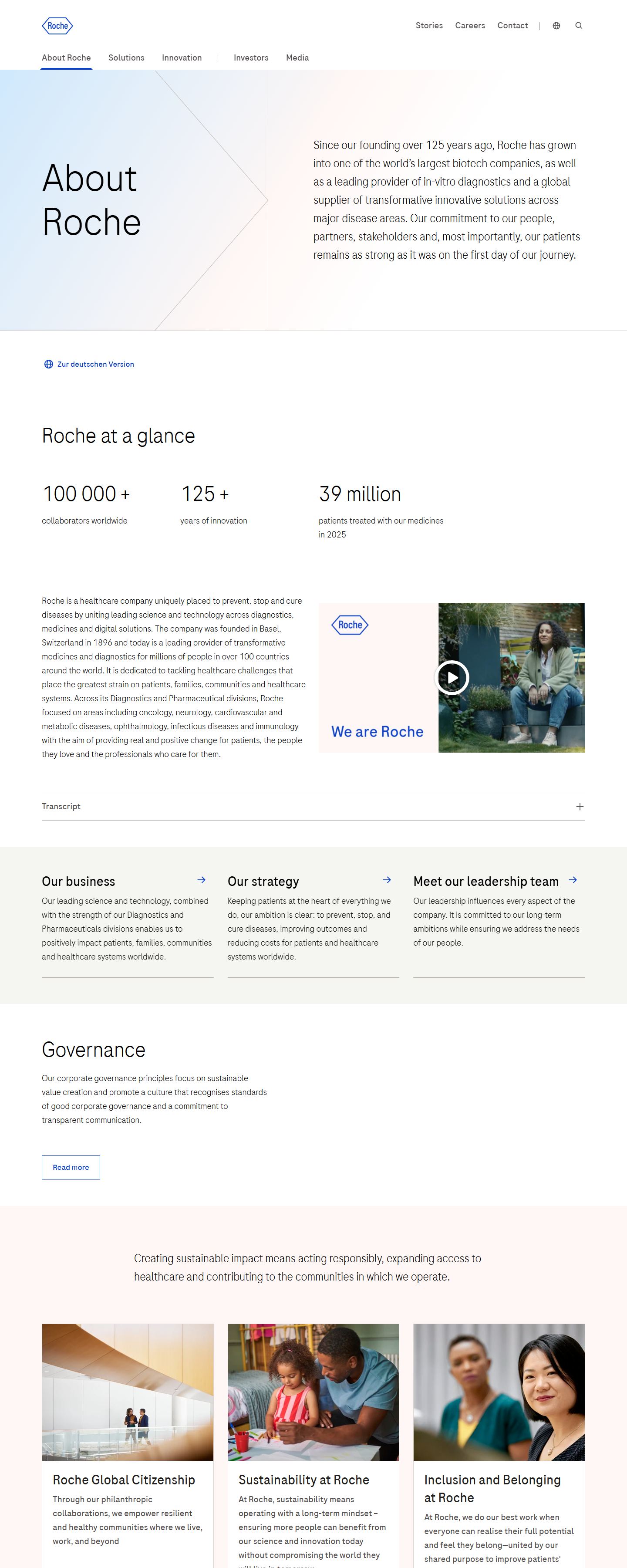Click the Governance heading
This screenshot has height=1568, width=627.
click(94, 1050)
